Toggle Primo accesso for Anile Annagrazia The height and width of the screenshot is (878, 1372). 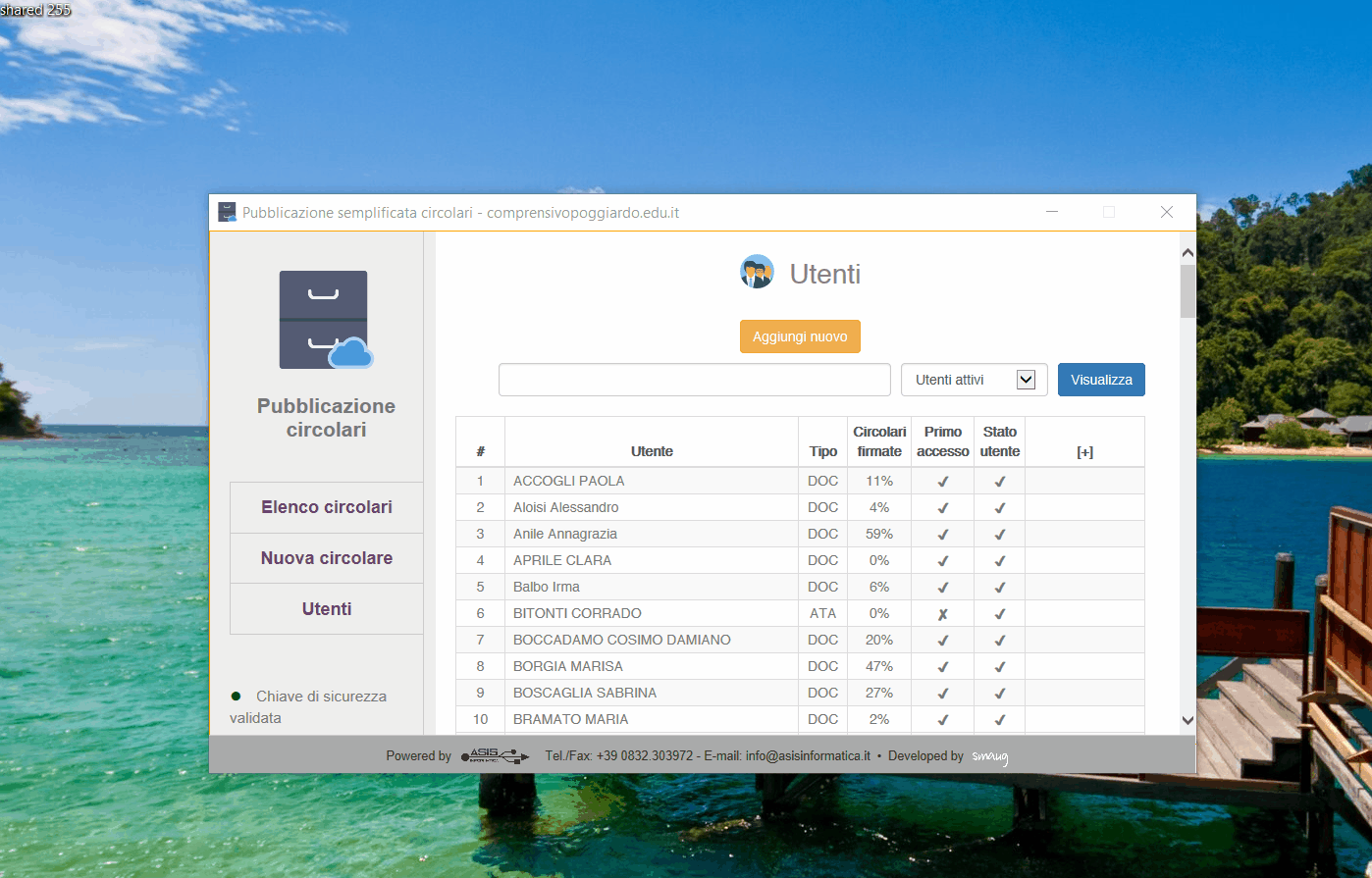[943, 535]
